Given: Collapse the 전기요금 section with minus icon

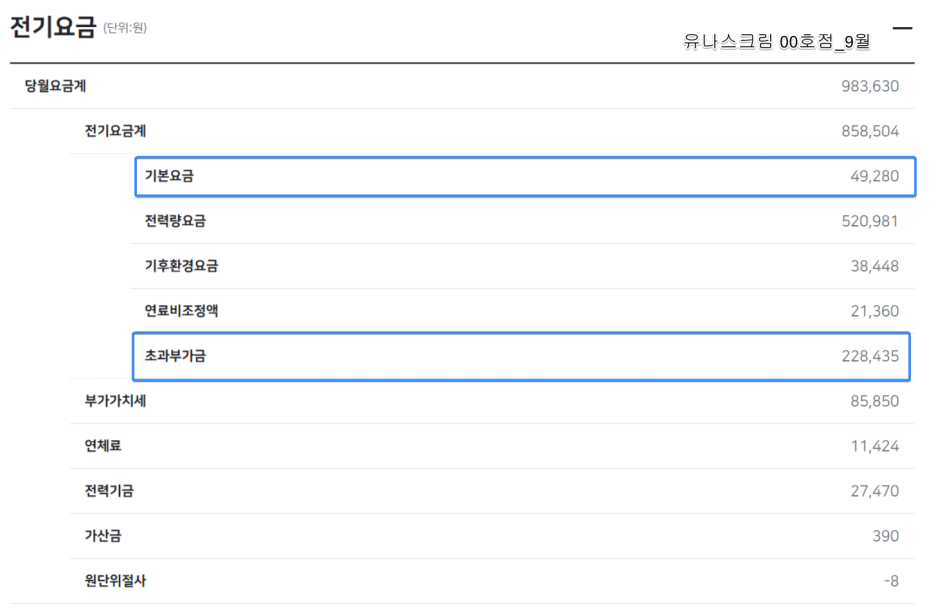Looking at the screenshot, I should click(902, 29).
